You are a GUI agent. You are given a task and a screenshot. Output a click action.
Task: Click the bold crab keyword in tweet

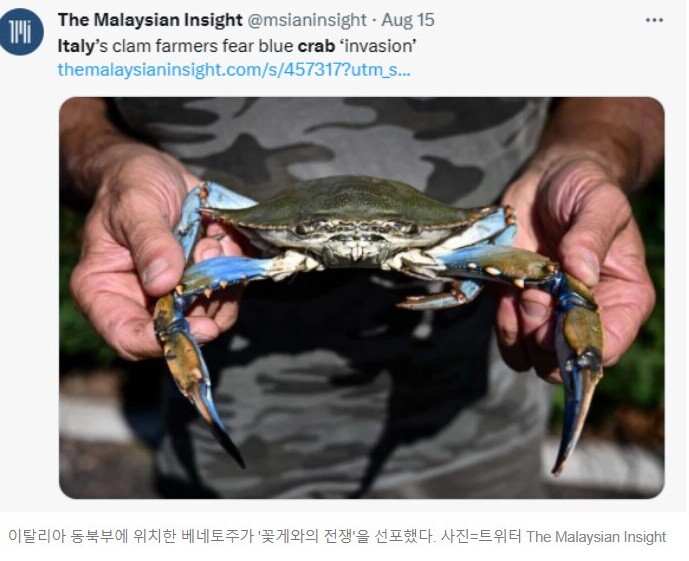coord(316,46)
